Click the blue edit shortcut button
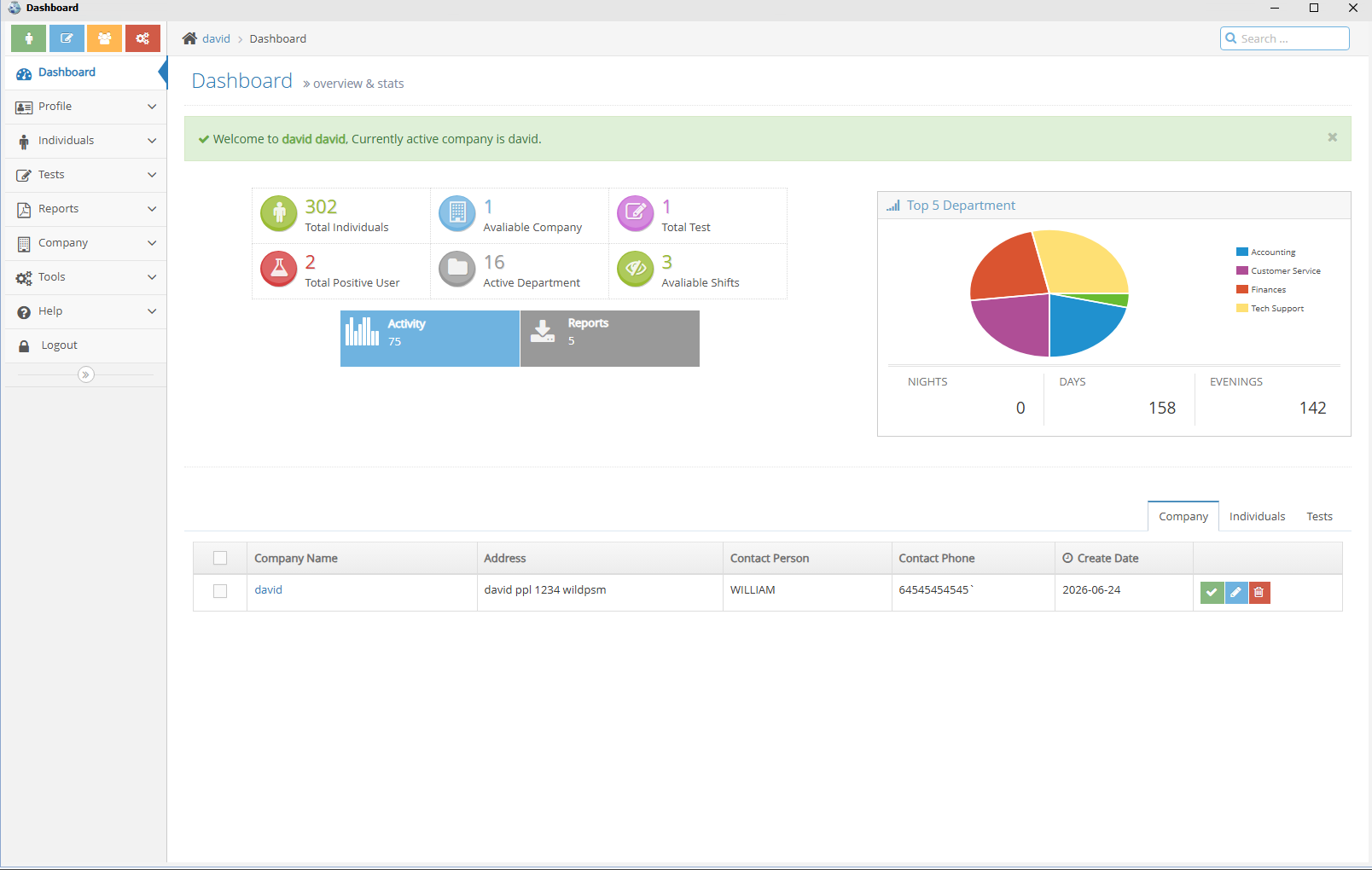This screenshot has height=870, width=1372. pos(67,38)
